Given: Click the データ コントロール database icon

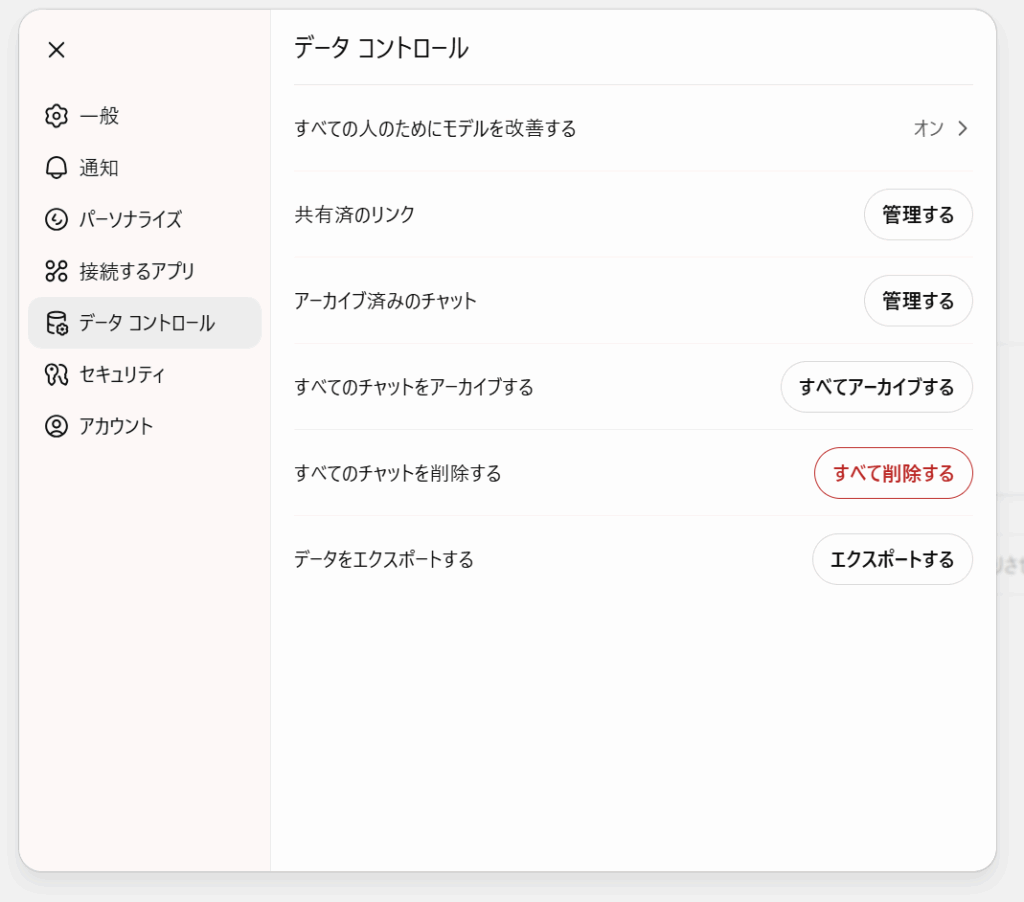Looking at the screenshot, I should coord(56,323).
